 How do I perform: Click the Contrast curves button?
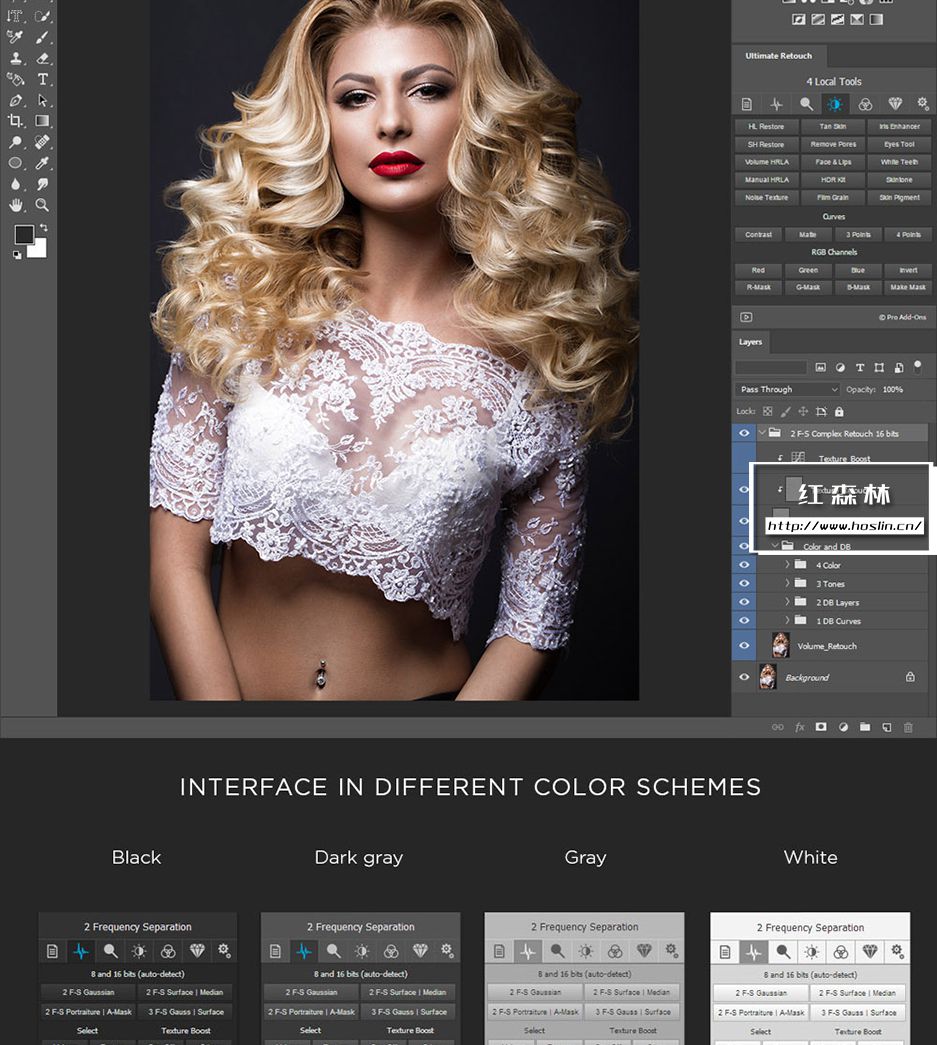click(758, 235)
